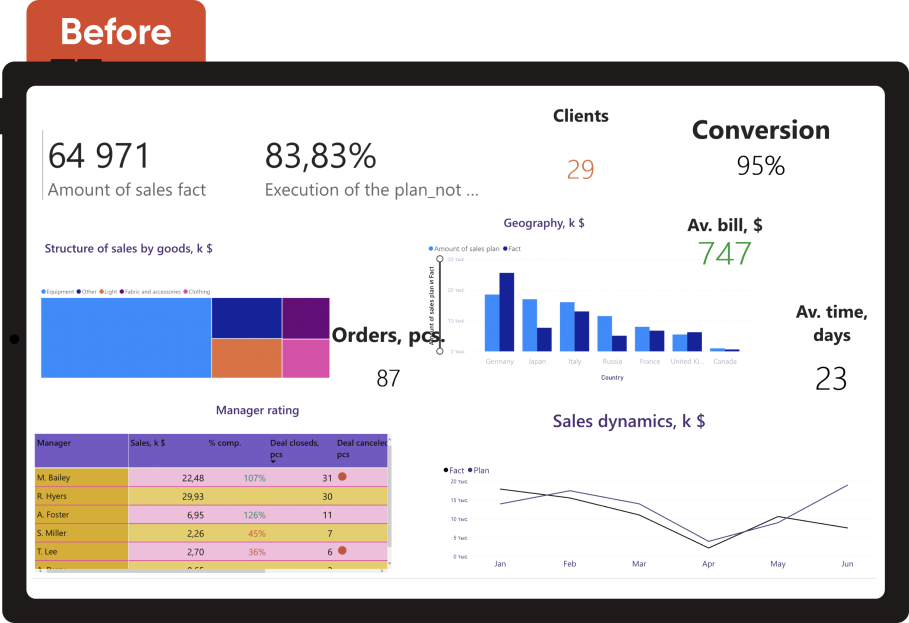Select France's light blue plan bar
Image resolution: width=909 pixels, height=623 pixels.
pos(642,339)
